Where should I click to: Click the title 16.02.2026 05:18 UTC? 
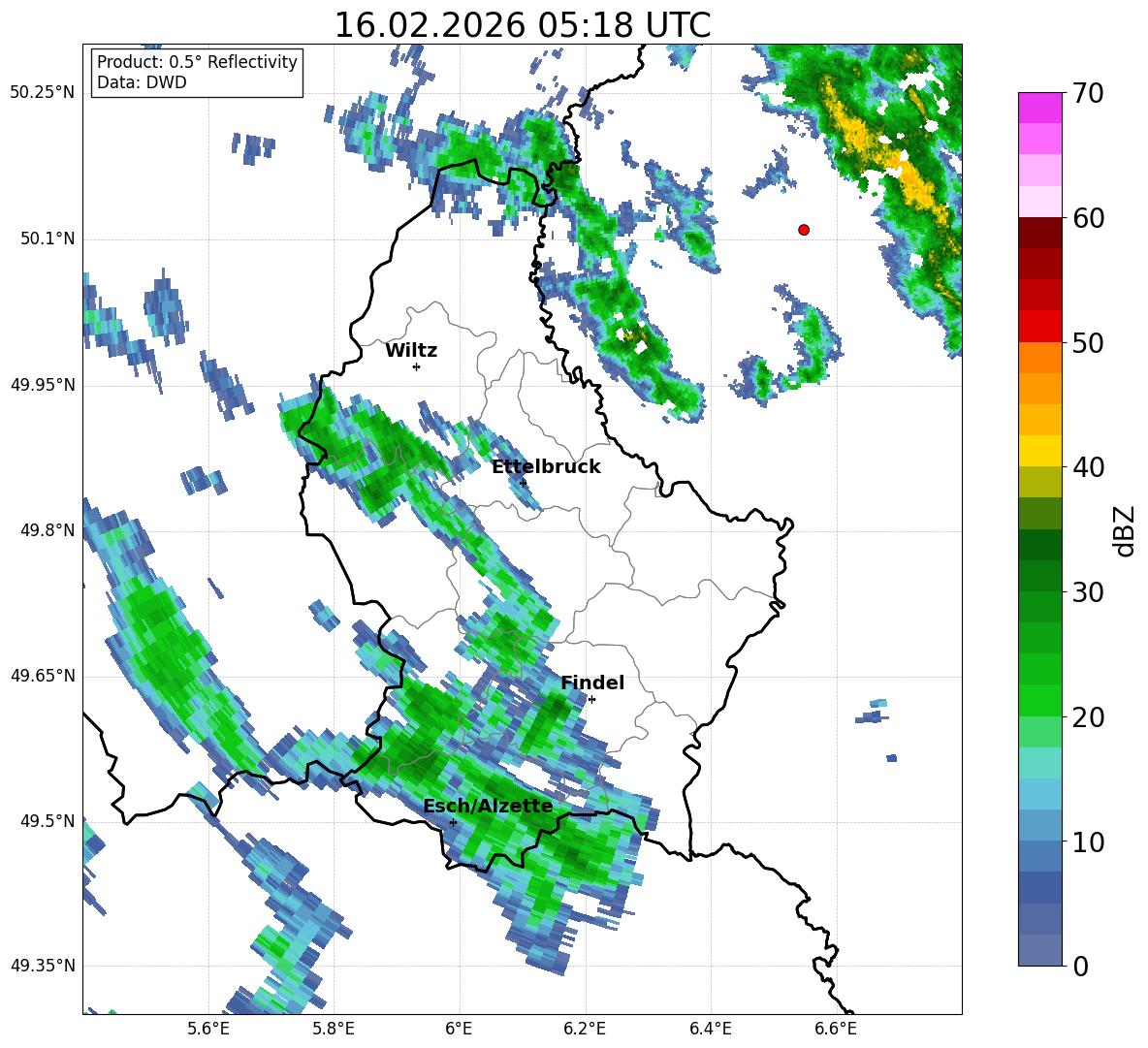pos(523,25)
